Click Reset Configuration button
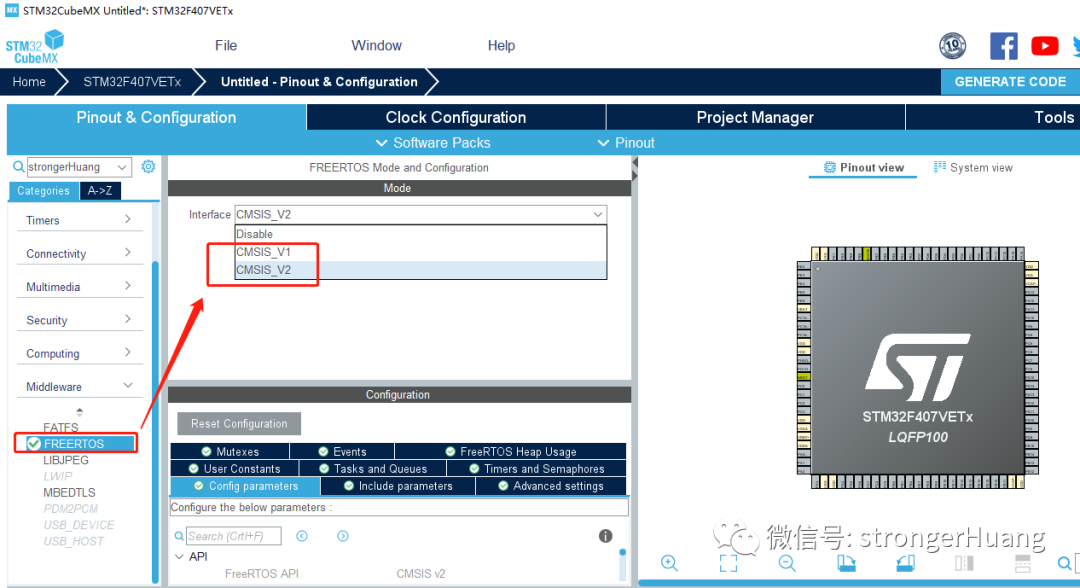The image size is (1080, 588). (239, 423)
